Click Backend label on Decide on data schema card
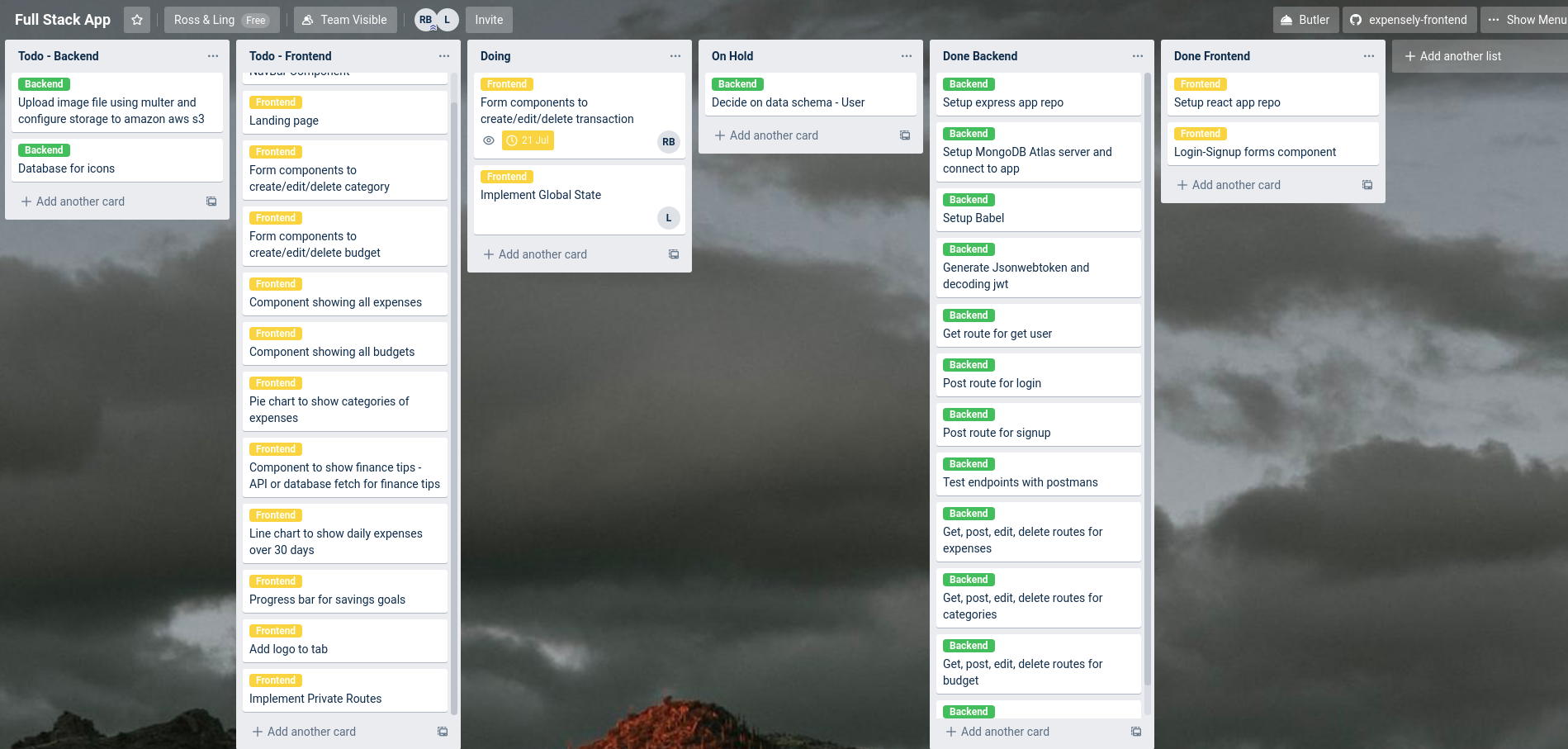The height and width of the screenshot is (749, 1568). [738, 84]
